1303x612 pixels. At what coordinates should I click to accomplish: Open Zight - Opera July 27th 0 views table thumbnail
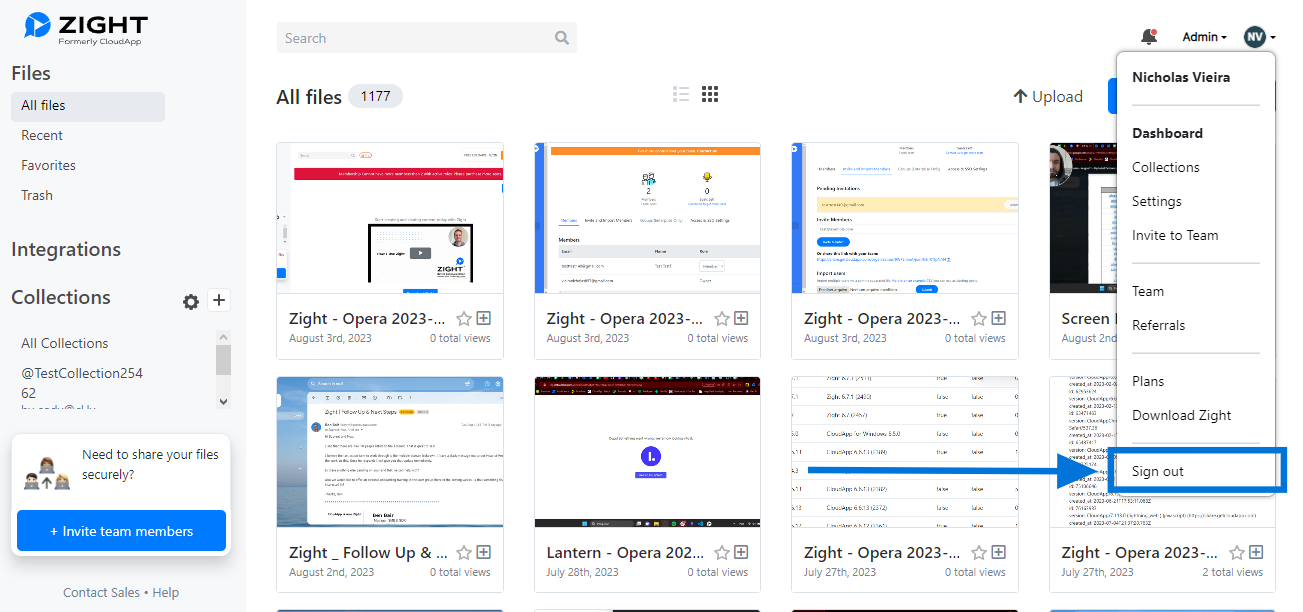click(x=905, y=452)
